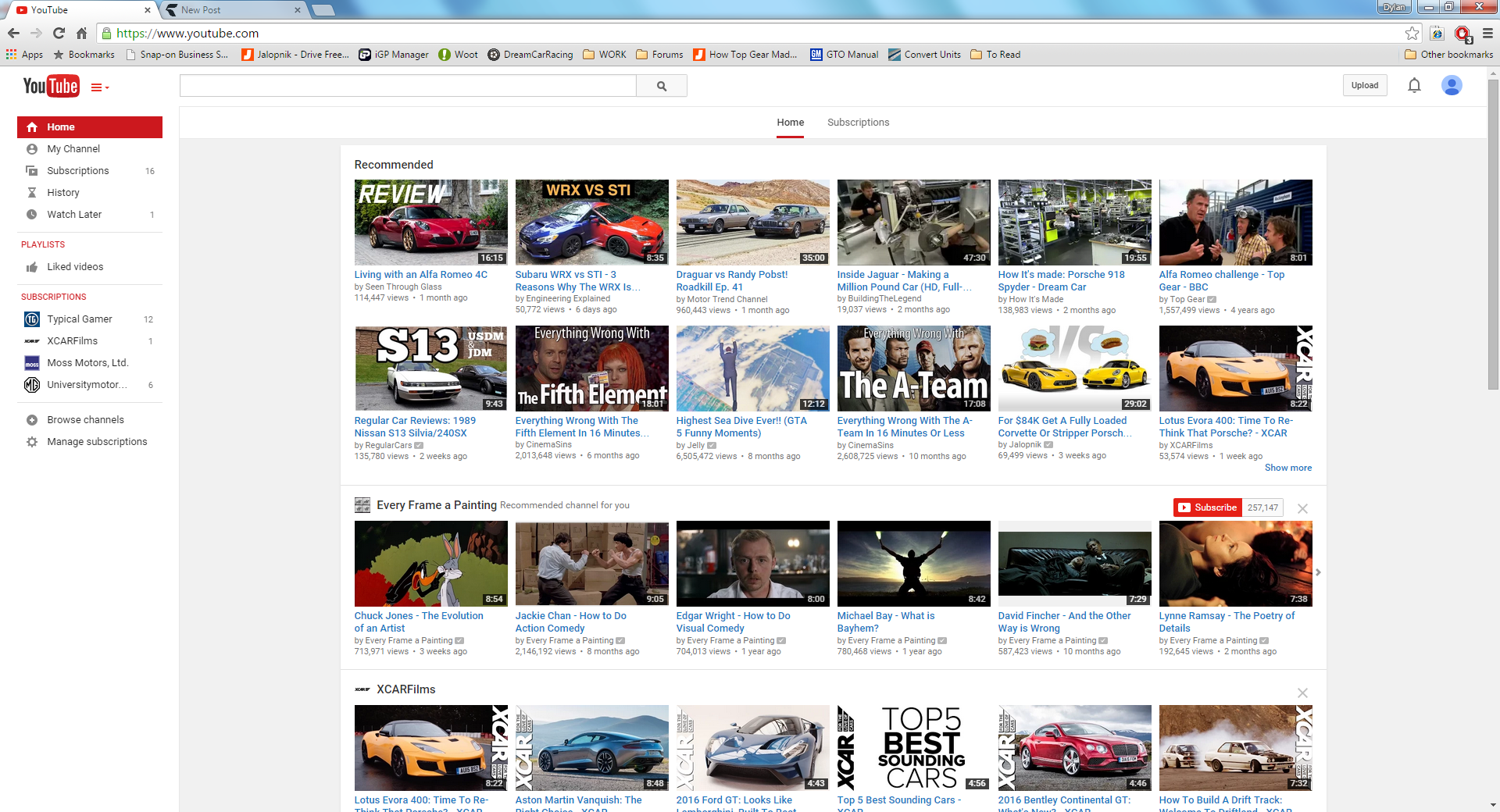Click the page vertical scrollbar
This screenshot has height=812, width=1500.
point(1493,234)
